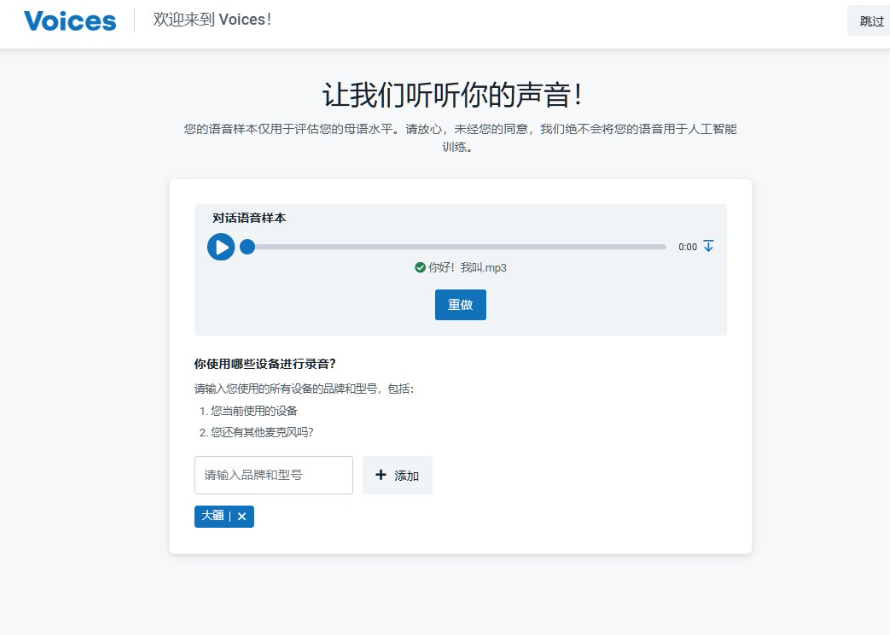The width and height of the screenshot is (891, 635).
Task: Click the plus icon on 添加 button
Action: [x=381, y=475]
